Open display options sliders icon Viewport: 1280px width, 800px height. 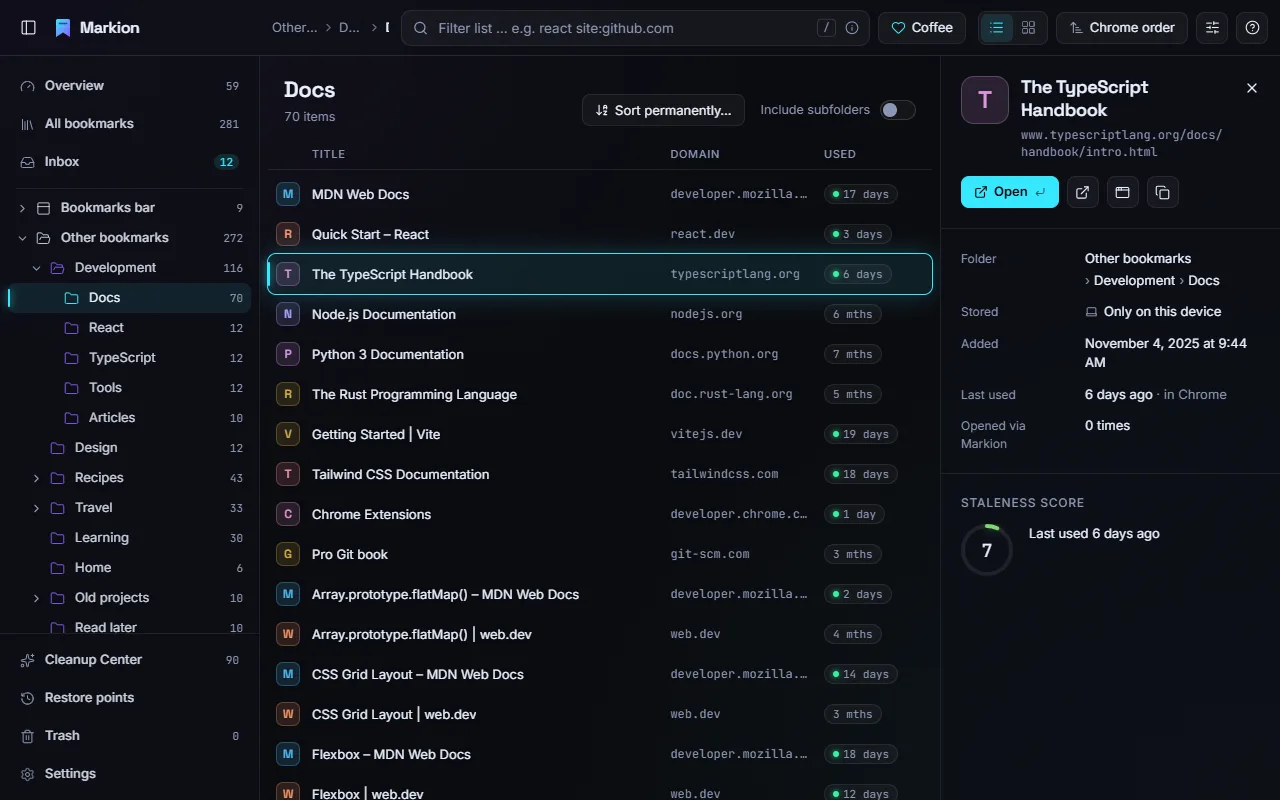point(1212,28)
